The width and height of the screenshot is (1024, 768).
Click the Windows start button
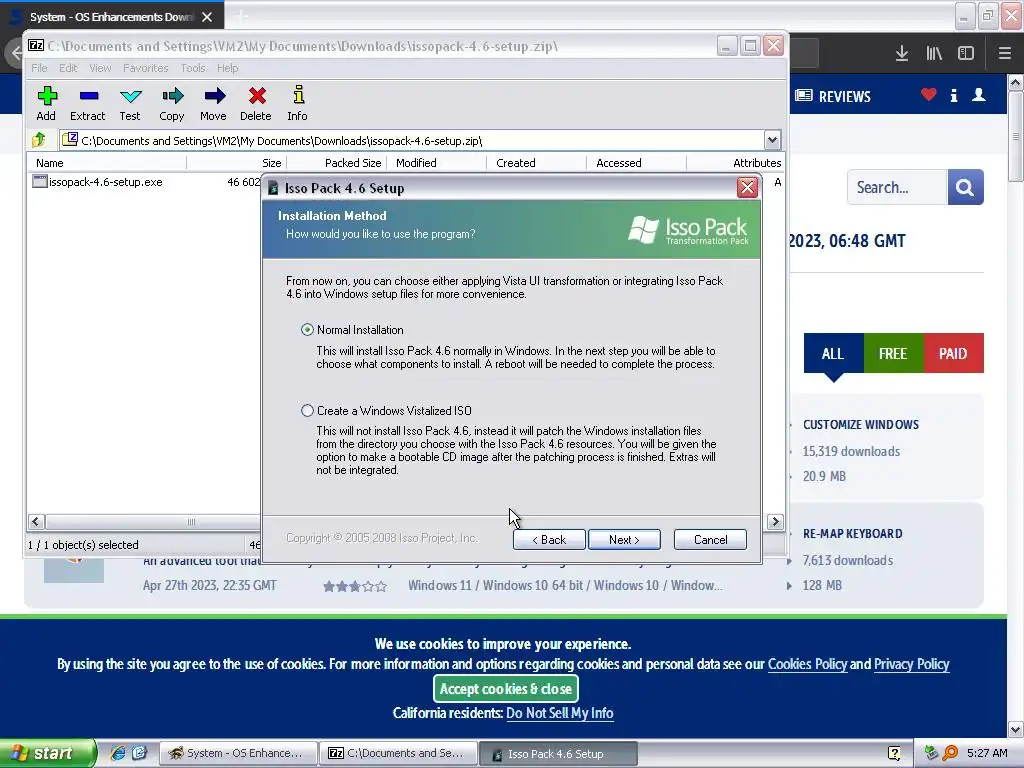pyautogui.click(x=48, y=753)
